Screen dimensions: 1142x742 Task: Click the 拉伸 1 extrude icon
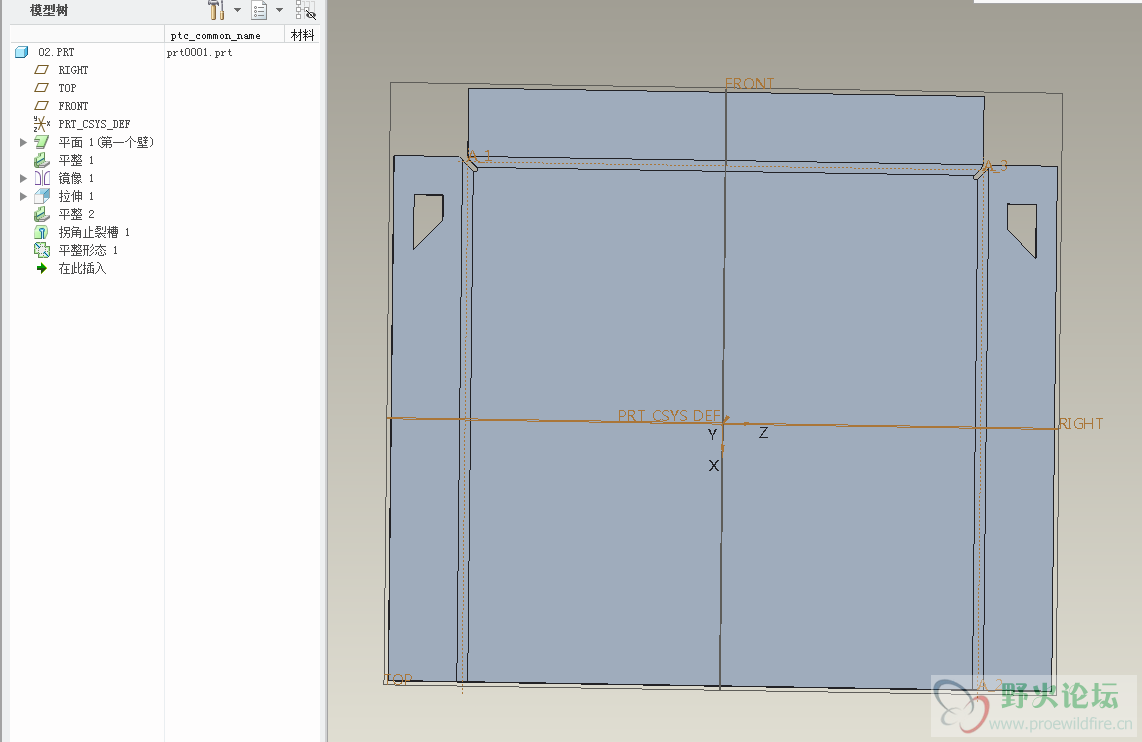[42, 196]
